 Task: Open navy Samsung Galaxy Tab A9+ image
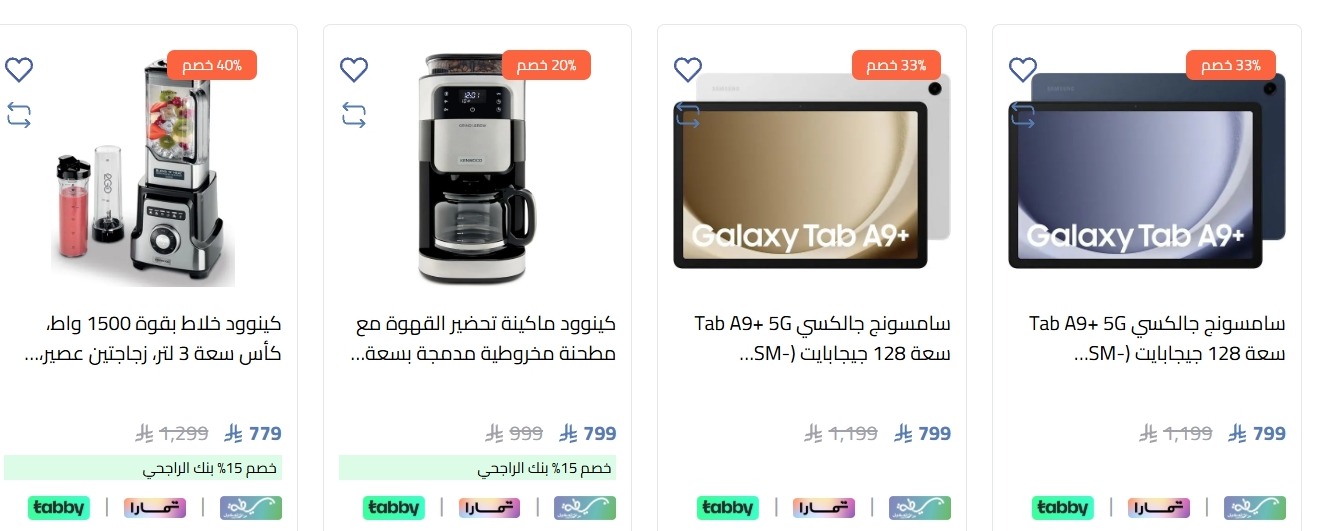pos(1147,171)
